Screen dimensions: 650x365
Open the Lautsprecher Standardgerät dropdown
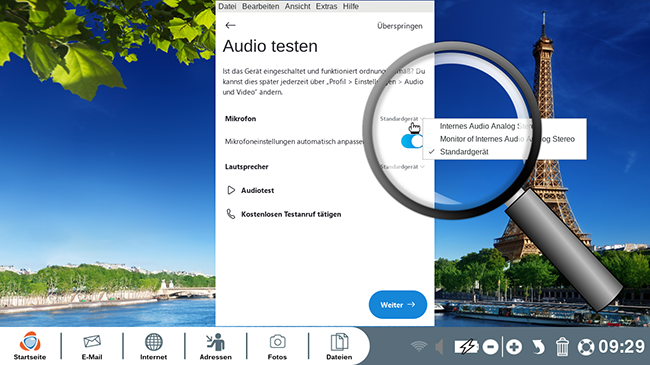click(402, 167)
